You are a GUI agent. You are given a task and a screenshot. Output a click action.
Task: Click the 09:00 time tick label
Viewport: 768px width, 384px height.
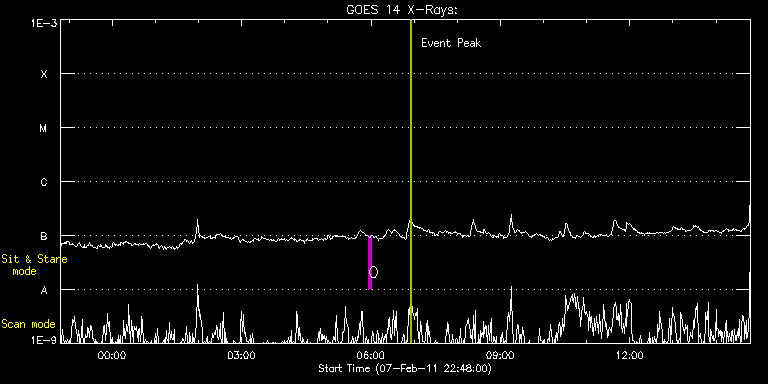point(500,356)
